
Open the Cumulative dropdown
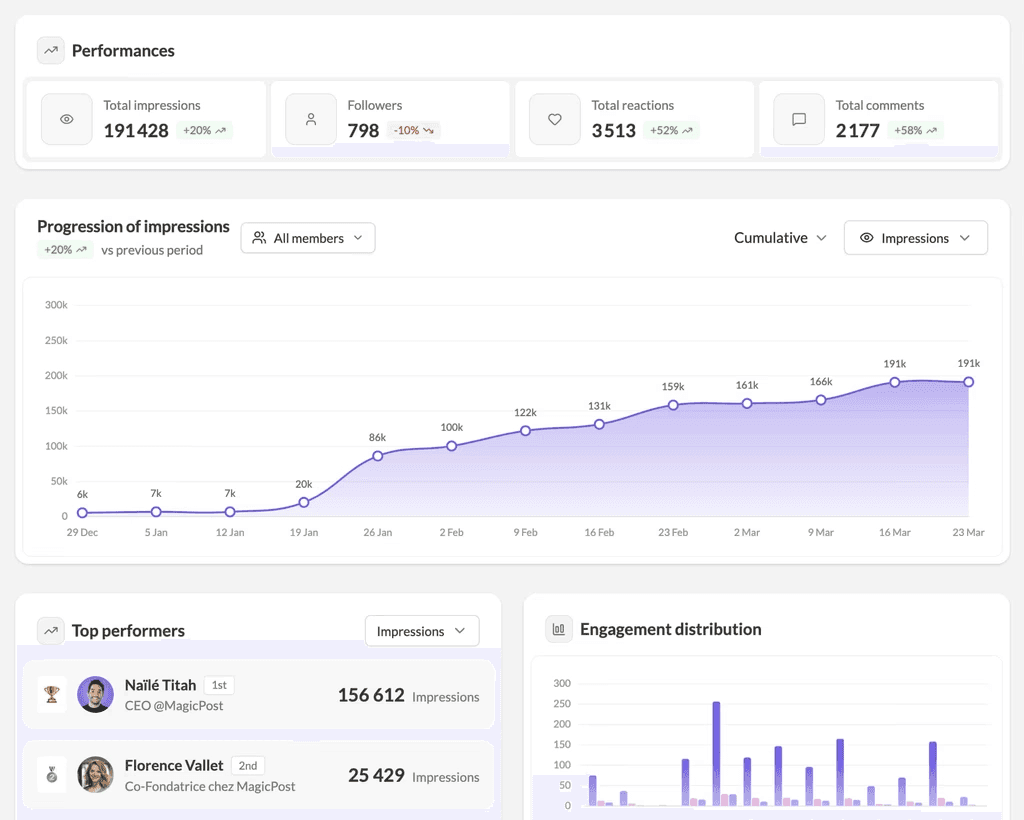coord(780,238)
